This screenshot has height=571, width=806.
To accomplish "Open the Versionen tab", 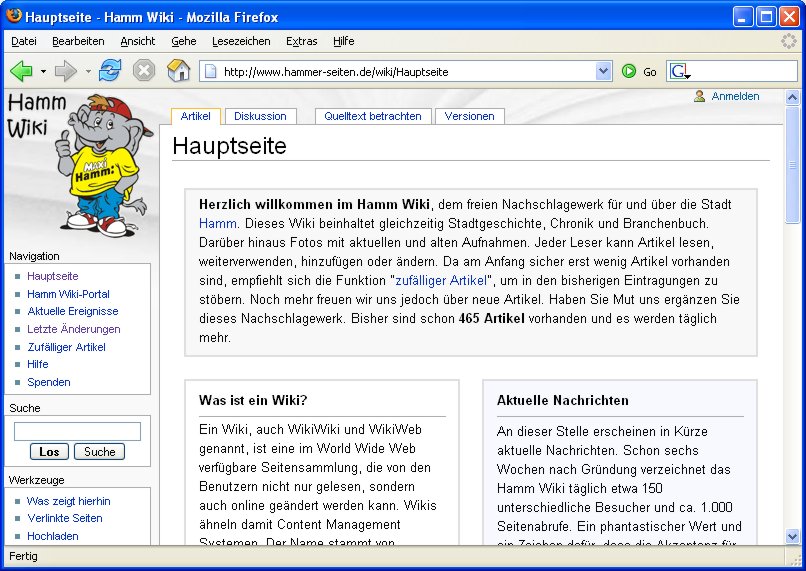I will coord(469,116).
